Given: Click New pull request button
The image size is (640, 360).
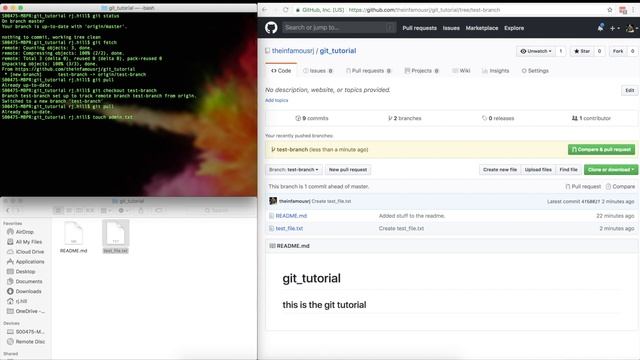Looking at the screenshot, I should [x=348, y=169].
